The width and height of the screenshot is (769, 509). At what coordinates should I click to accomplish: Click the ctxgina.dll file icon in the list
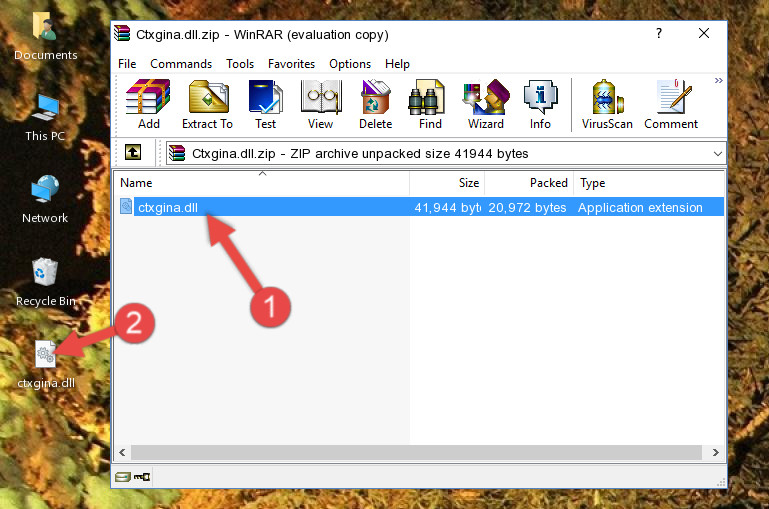(126, 206)
